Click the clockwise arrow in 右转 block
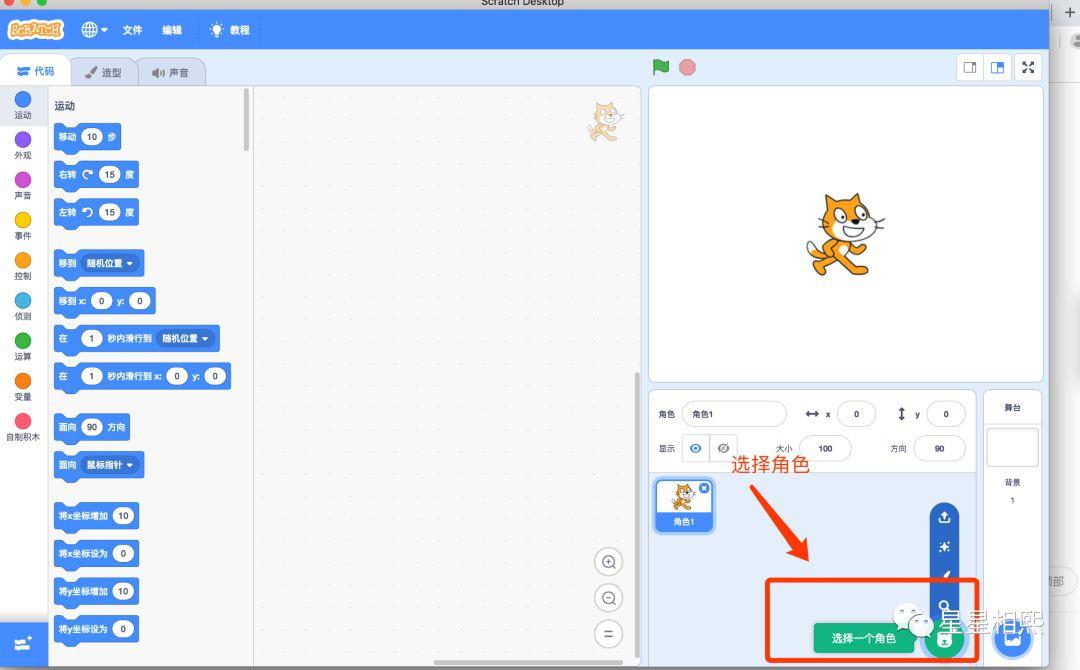The height and width of the screenshot is (670, 1080). [x=87, y=174]
